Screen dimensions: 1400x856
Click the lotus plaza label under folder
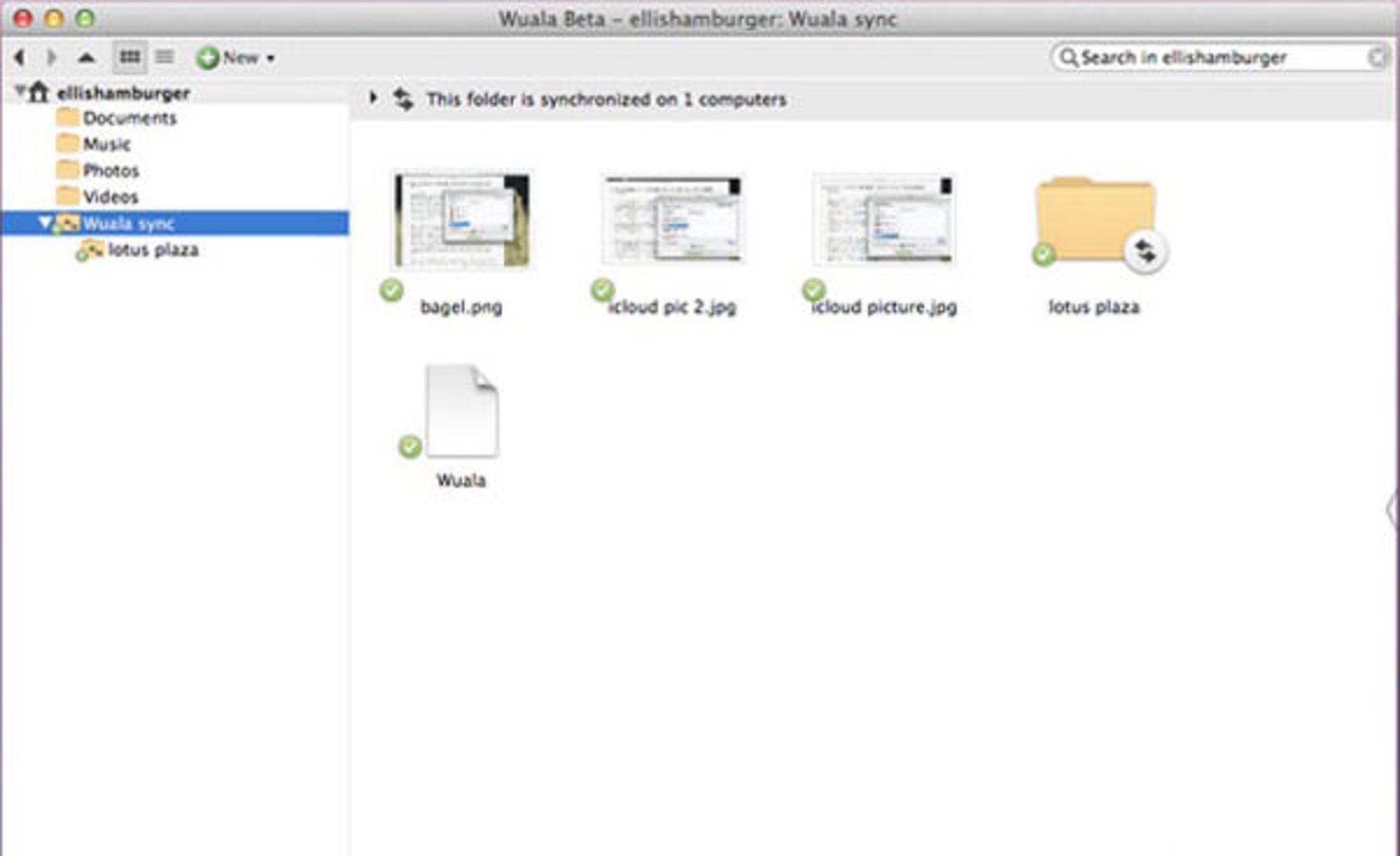(x=1094, y=307)
